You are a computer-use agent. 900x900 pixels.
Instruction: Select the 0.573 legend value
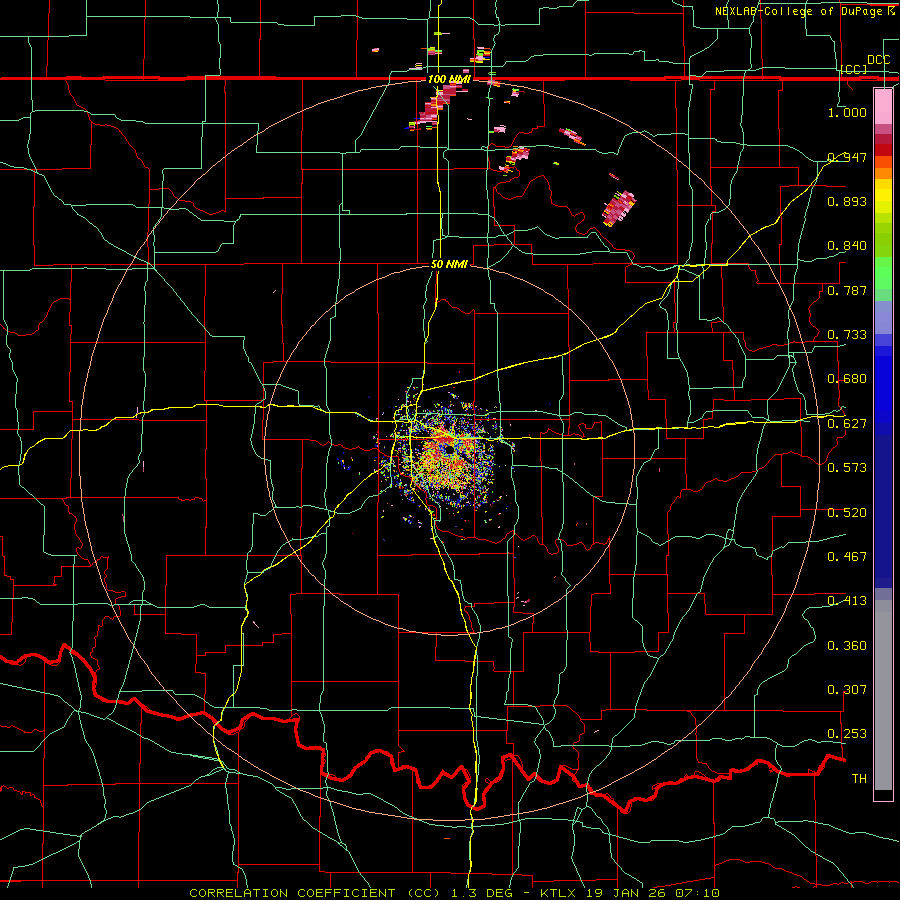847,468
